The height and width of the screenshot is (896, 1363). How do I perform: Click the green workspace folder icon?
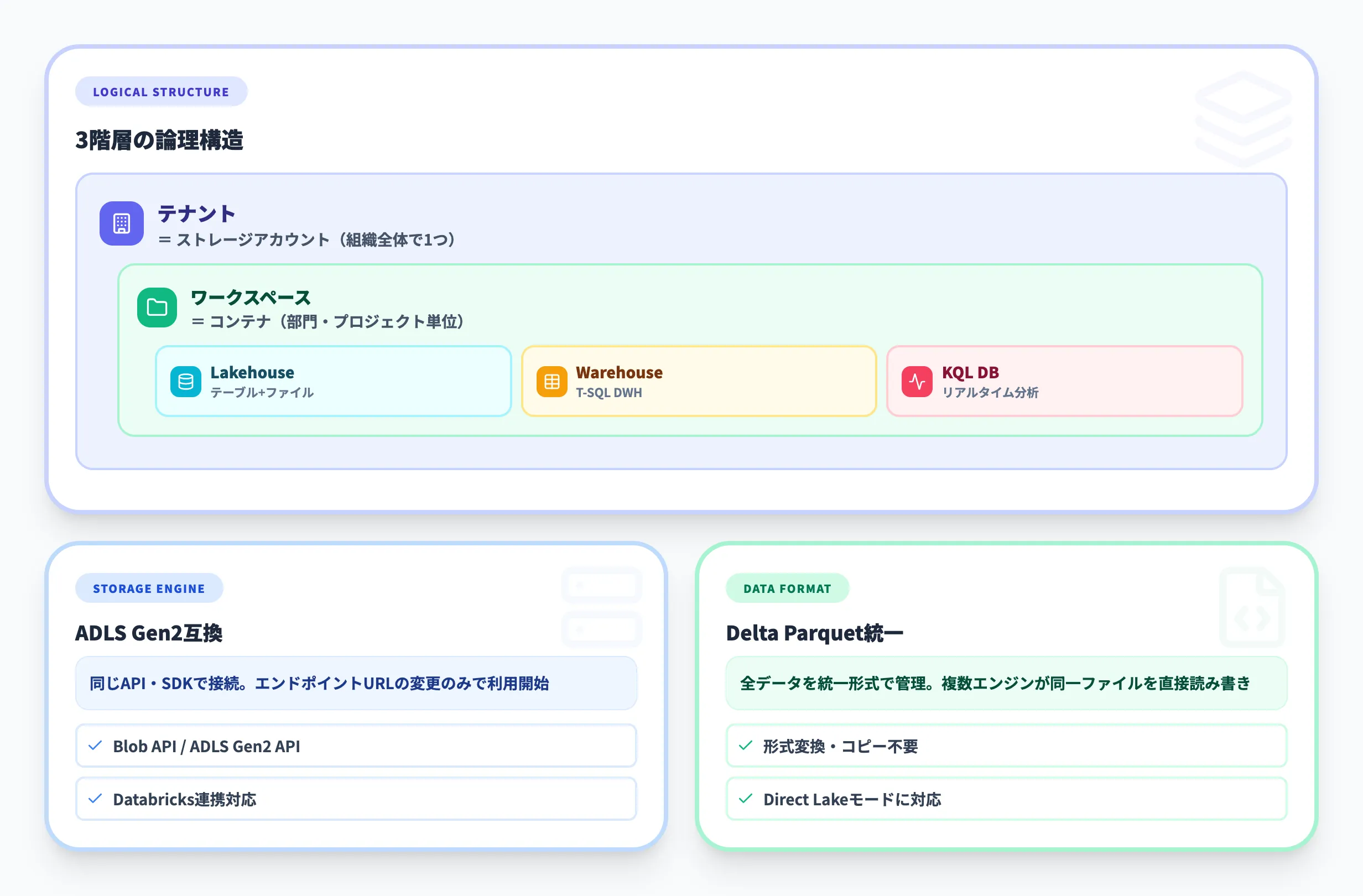(x=157, y=308)
